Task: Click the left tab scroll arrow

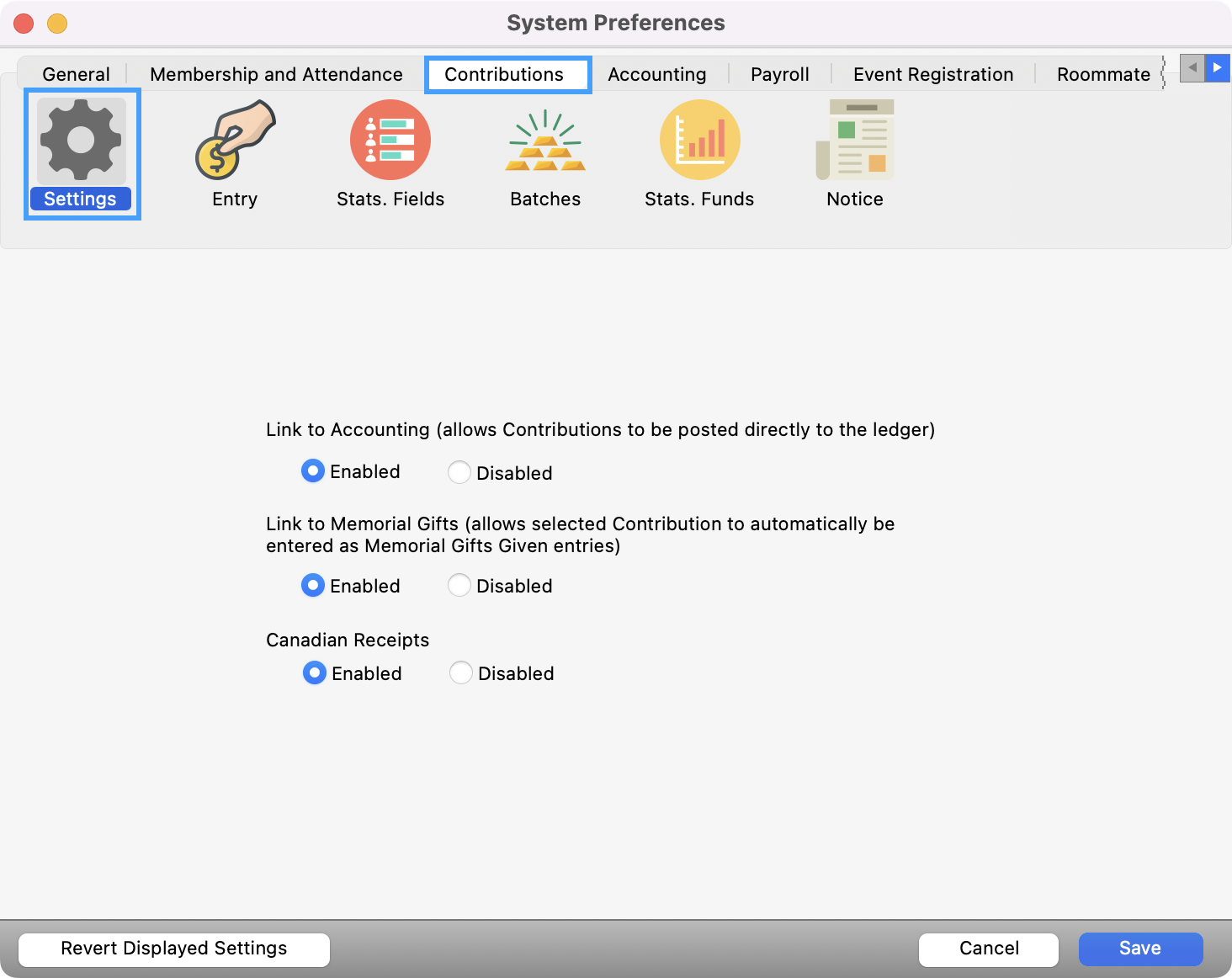Action: click(1191, 68)
